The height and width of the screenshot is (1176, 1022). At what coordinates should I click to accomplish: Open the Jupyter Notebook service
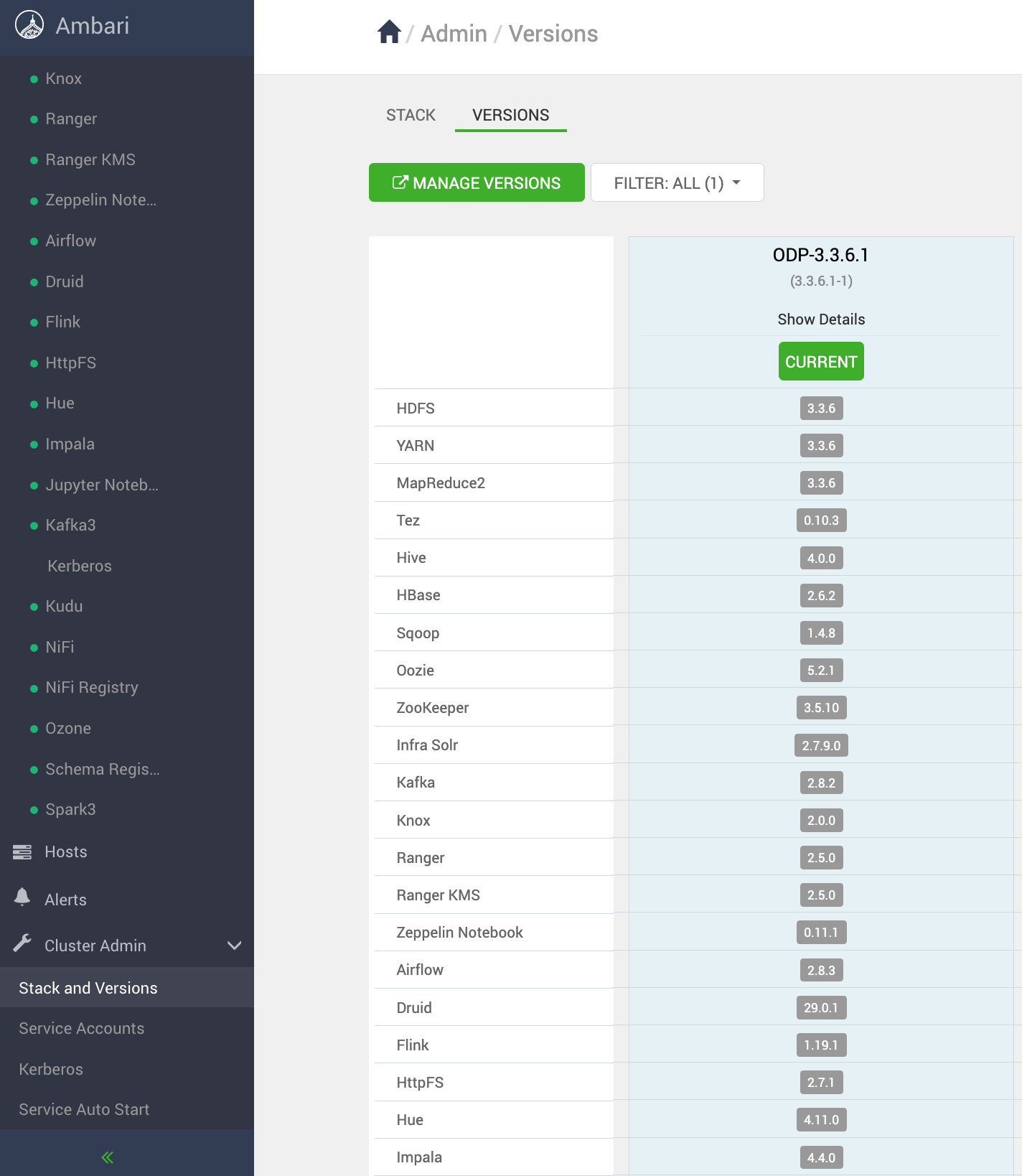(x=102, y=485)
